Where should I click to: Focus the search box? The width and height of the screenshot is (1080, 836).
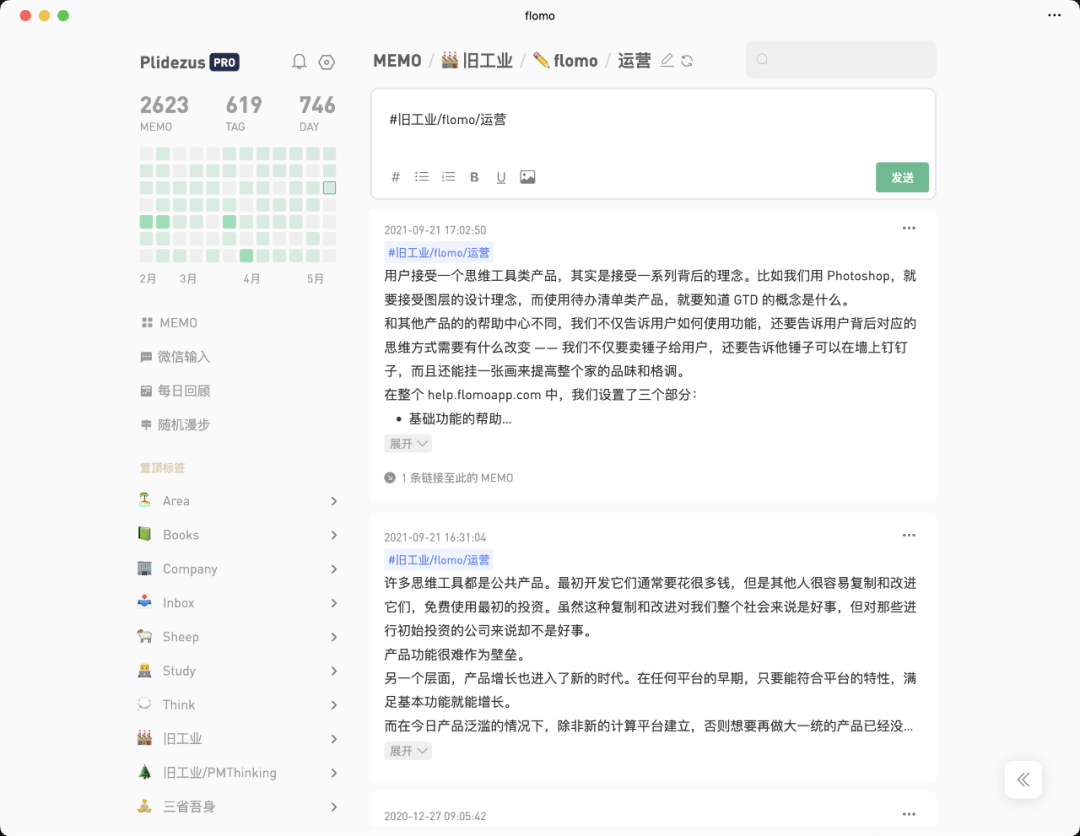[841, 59]
